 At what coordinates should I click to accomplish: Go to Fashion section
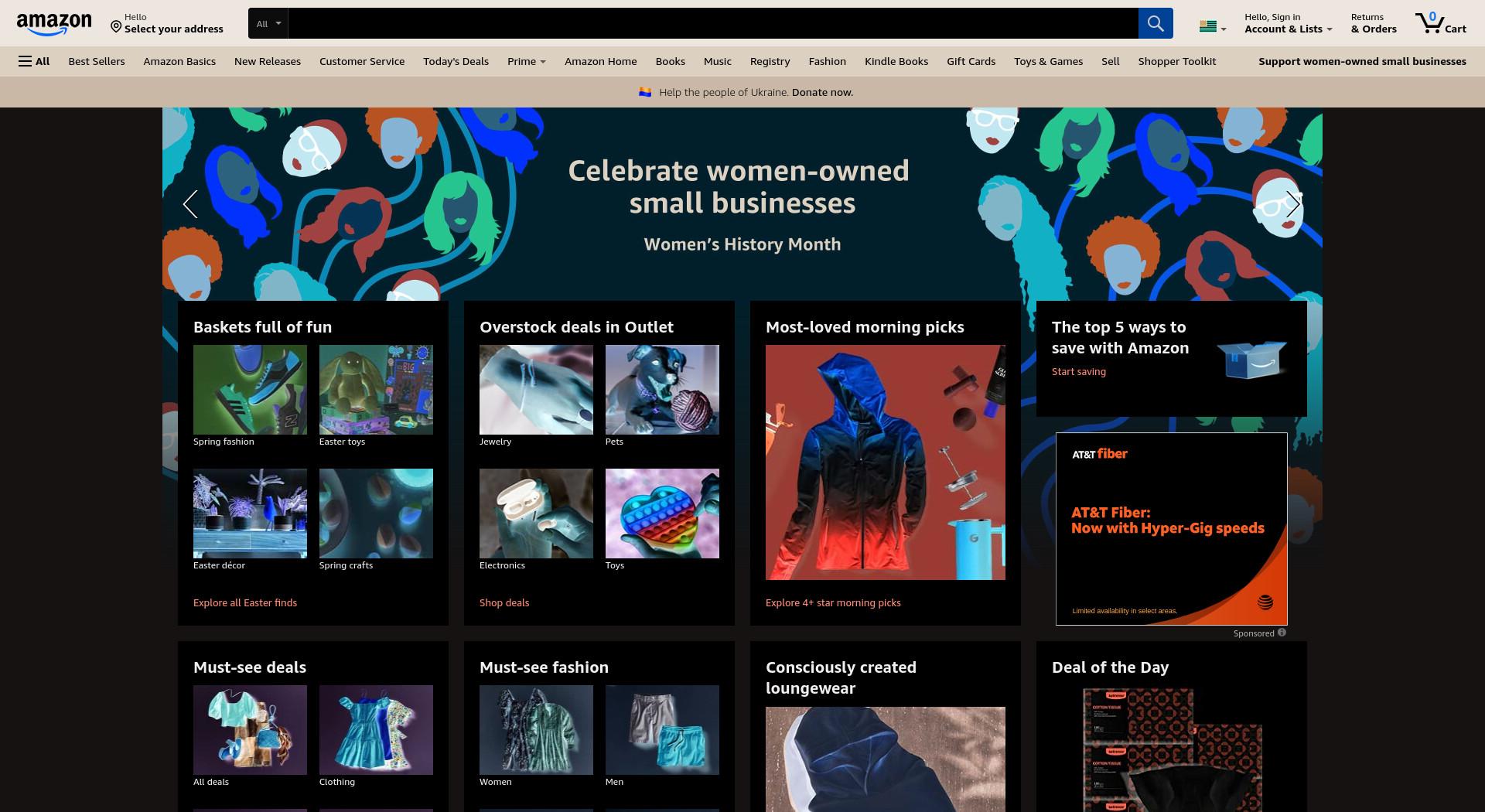pos(828,61)
